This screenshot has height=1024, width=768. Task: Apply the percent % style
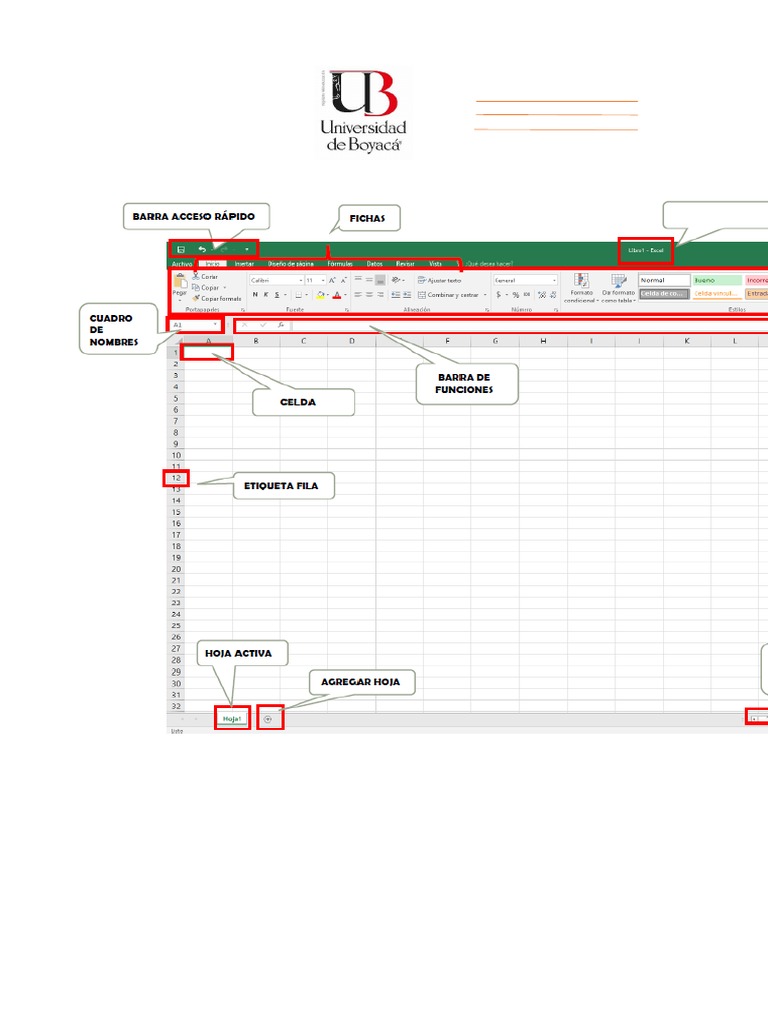tap(516, 295)
